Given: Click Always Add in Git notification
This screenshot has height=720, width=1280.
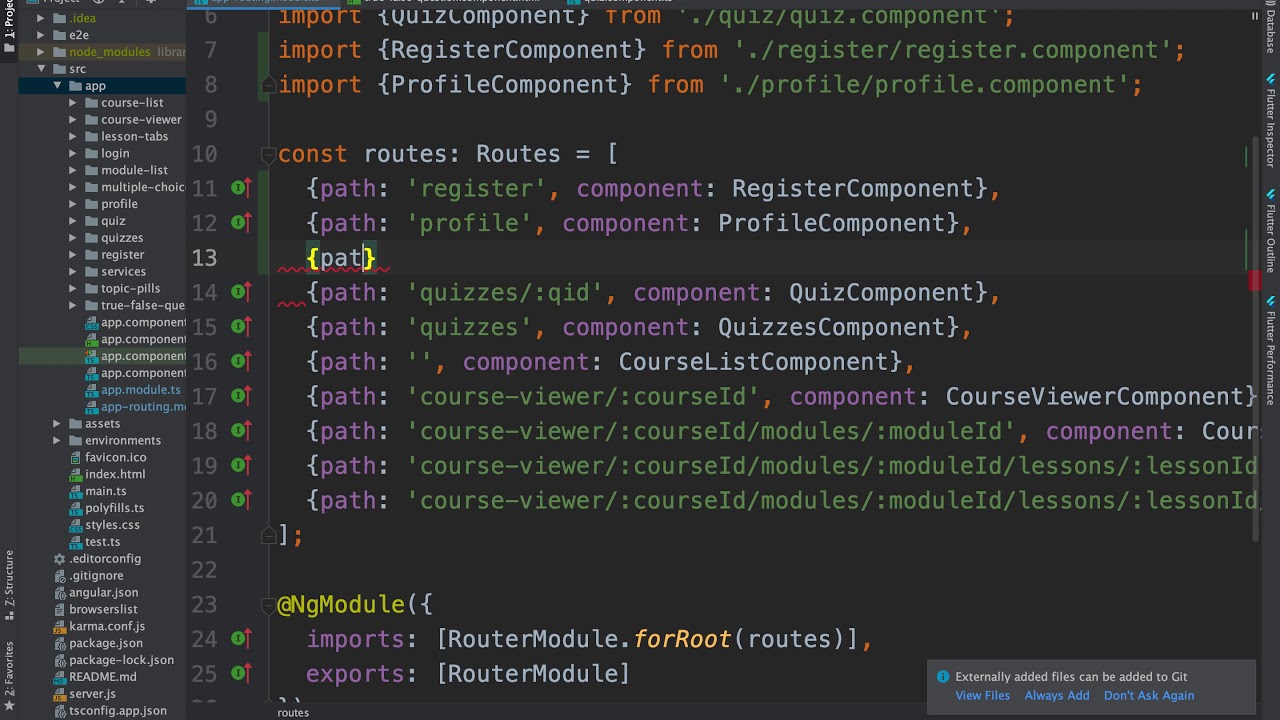Looking at the screenshot, I should pos(1056,696).
